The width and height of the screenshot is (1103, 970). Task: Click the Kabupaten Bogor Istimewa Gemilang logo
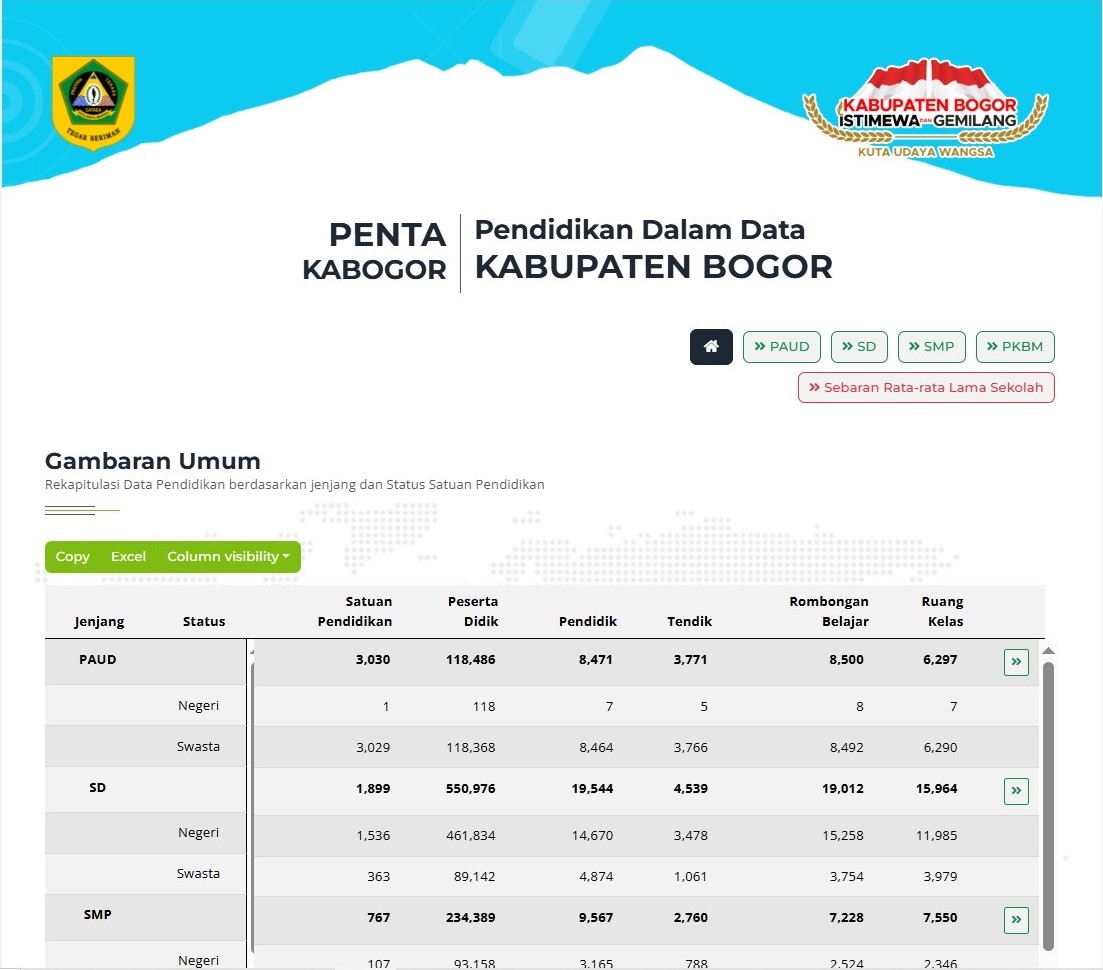point(926,110)
